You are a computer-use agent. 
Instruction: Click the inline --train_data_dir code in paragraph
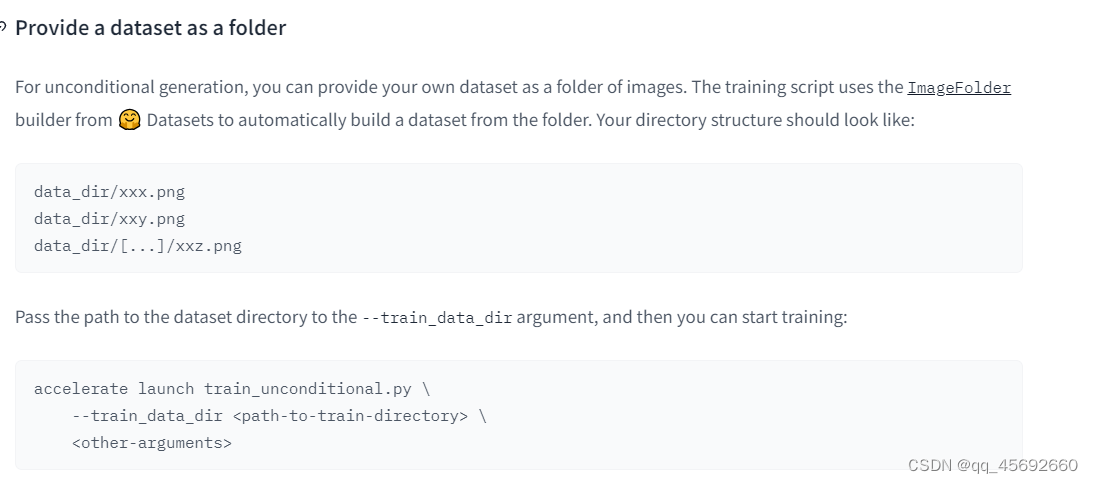click(x=437, y=318)
